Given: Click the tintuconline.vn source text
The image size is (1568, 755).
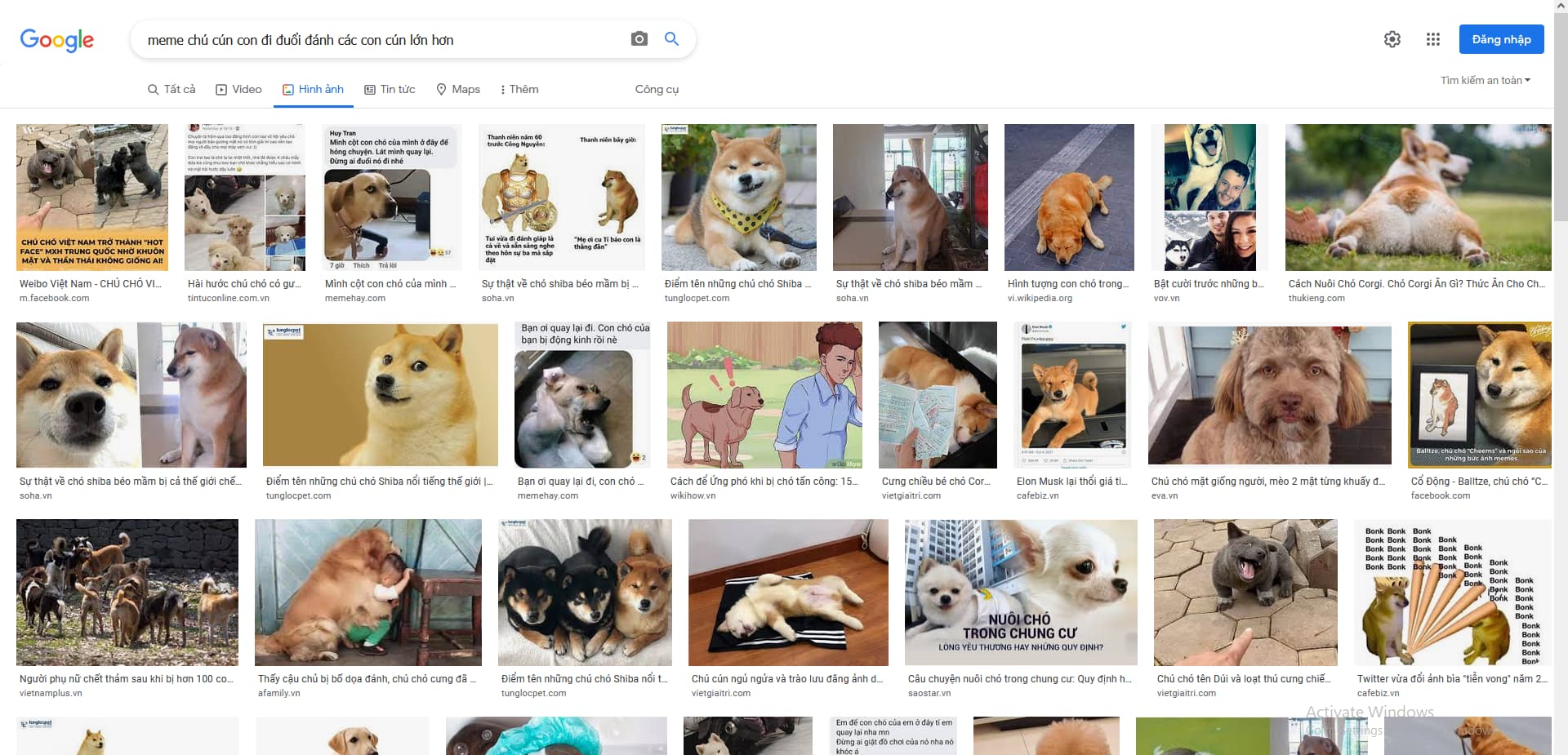Looking at the screenshot, I should pyautogui.click(x=229, y=299).
